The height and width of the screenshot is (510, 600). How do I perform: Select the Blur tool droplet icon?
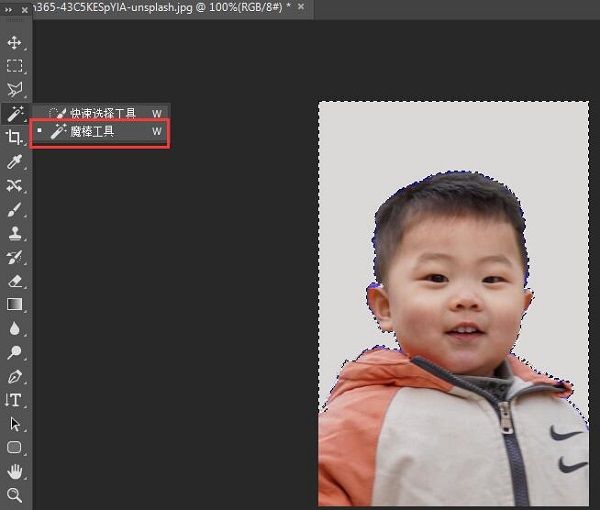tap(15, 328)
